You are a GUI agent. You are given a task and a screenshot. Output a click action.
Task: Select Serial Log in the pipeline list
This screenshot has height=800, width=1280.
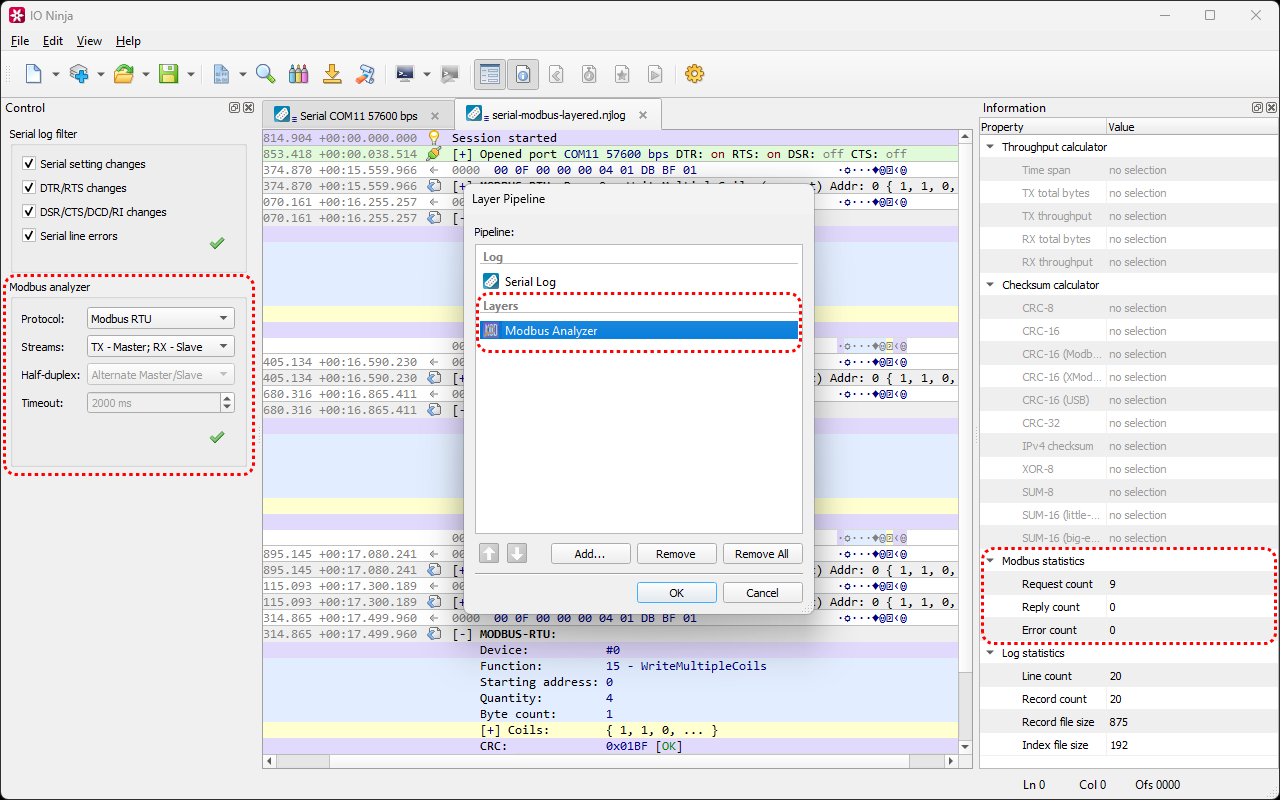[x=530, y=282]
